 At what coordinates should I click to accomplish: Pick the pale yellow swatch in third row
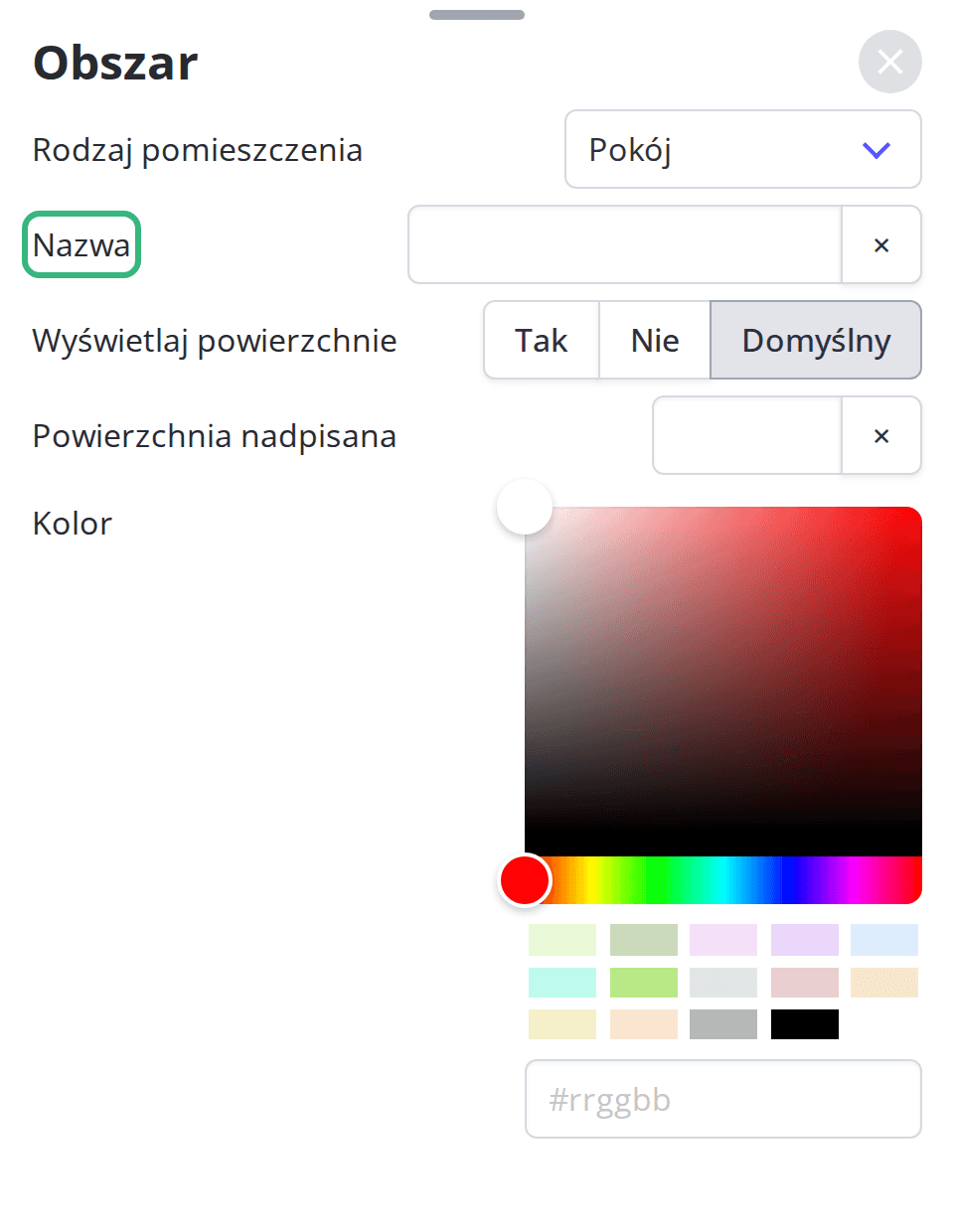[562, 1024]
